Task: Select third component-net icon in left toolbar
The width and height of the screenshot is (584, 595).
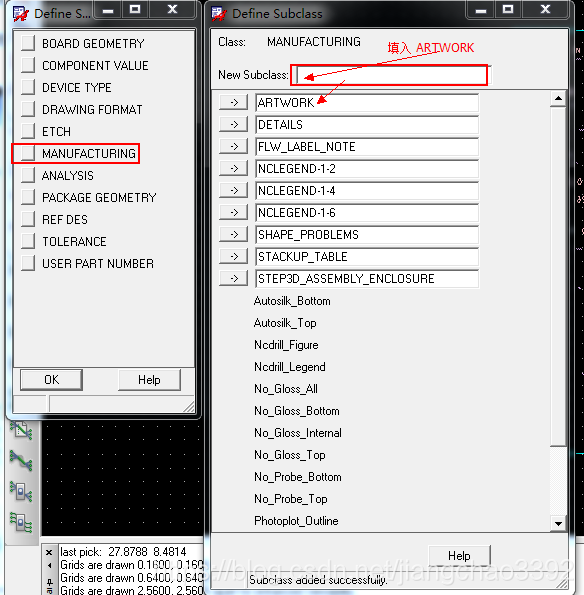Action: 21,491
